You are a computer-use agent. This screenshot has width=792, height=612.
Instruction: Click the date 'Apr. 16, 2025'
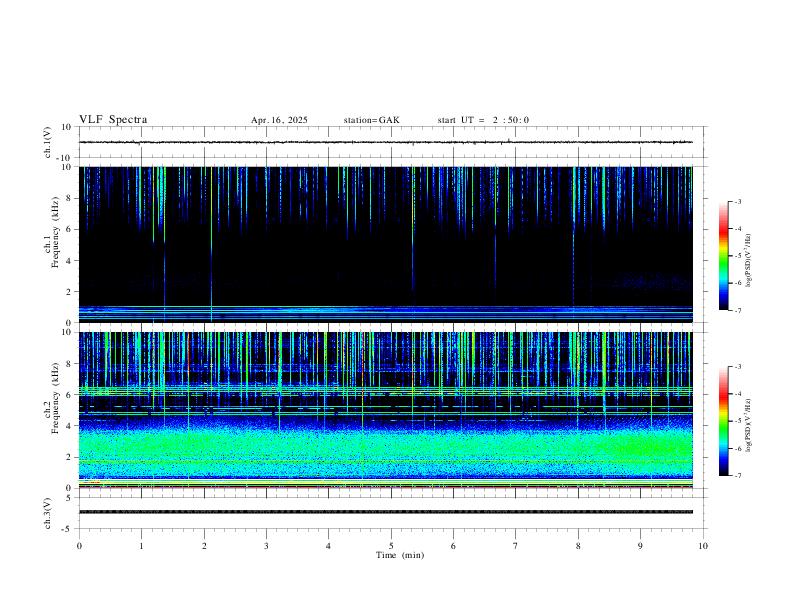coord(279,120)
